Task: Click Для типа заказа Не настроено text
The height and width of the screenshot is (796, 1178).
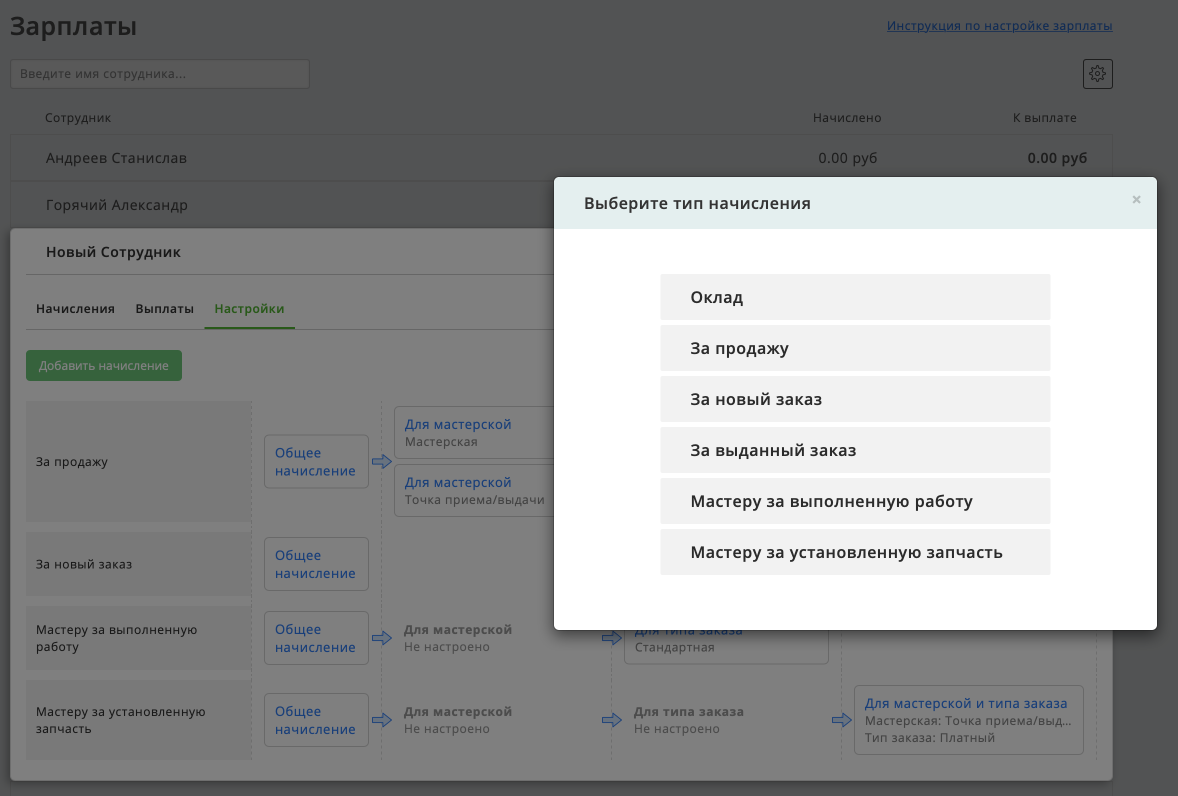Action: pyautogui.click(x=688, y=720)
